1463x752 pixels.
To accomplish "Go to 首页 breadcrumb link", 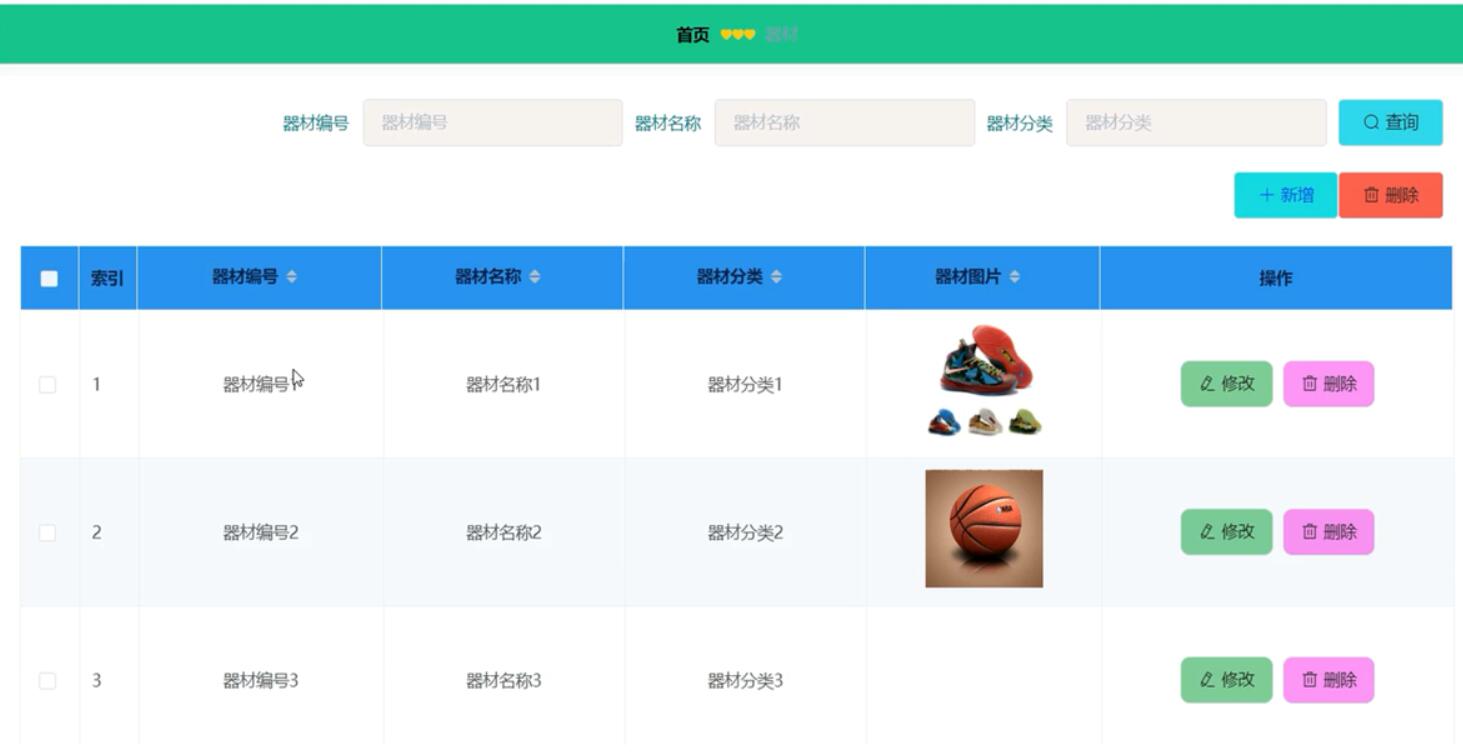I will [x=693, y=35].
